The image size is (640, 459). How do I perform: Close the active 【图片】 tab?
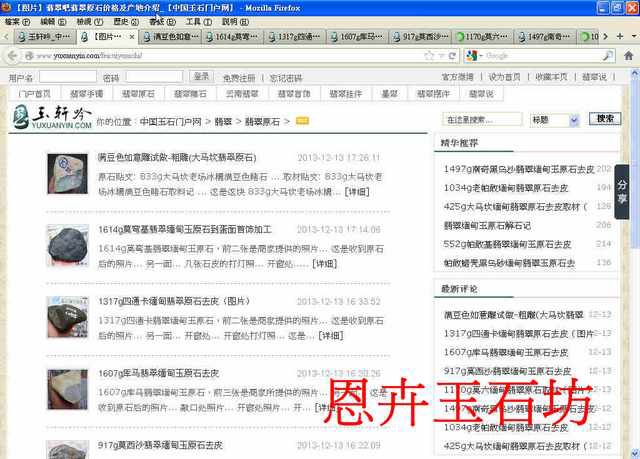coord(131,37)
